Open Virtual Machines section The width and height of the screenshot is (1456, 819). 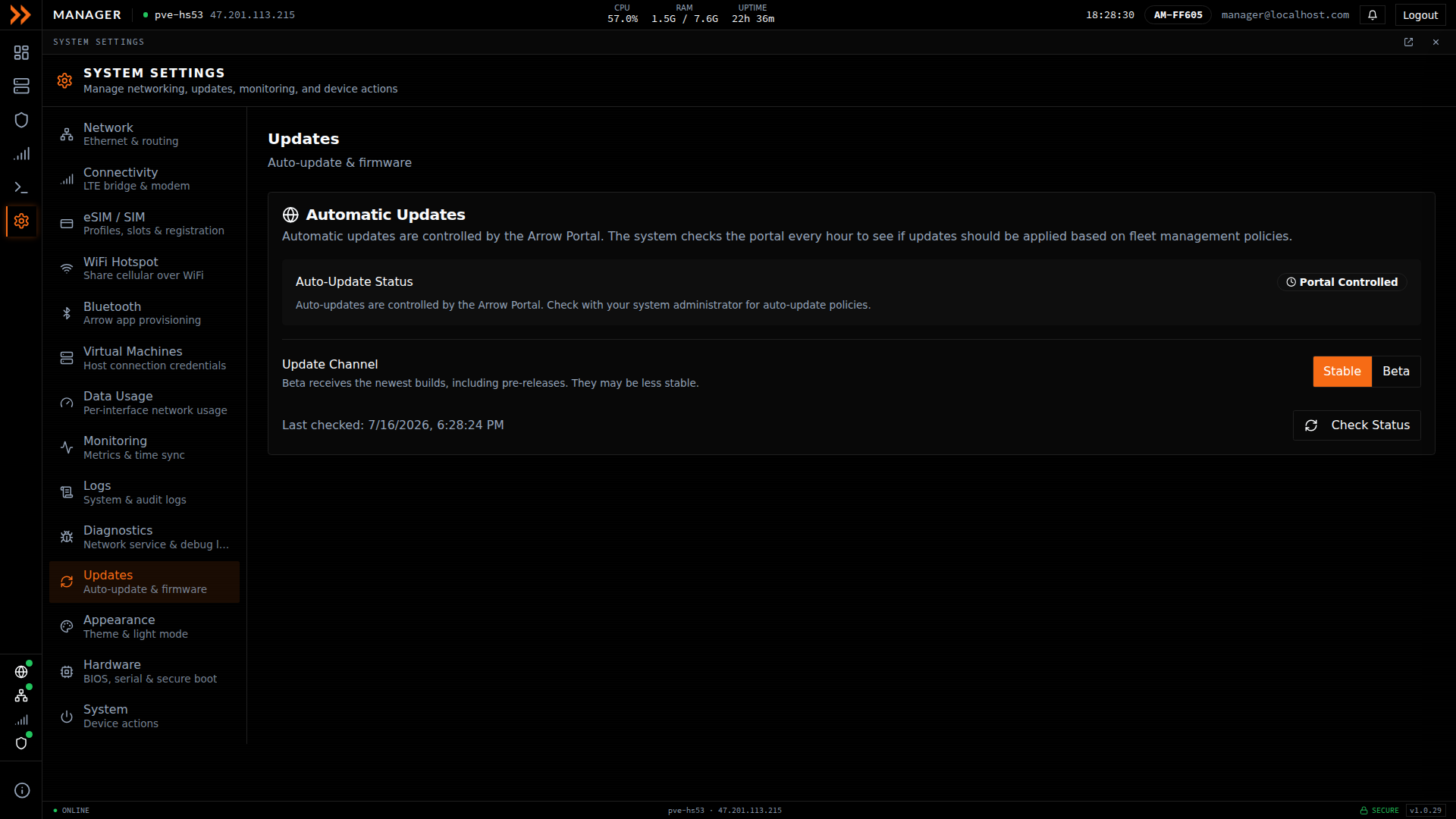(144, 358)
